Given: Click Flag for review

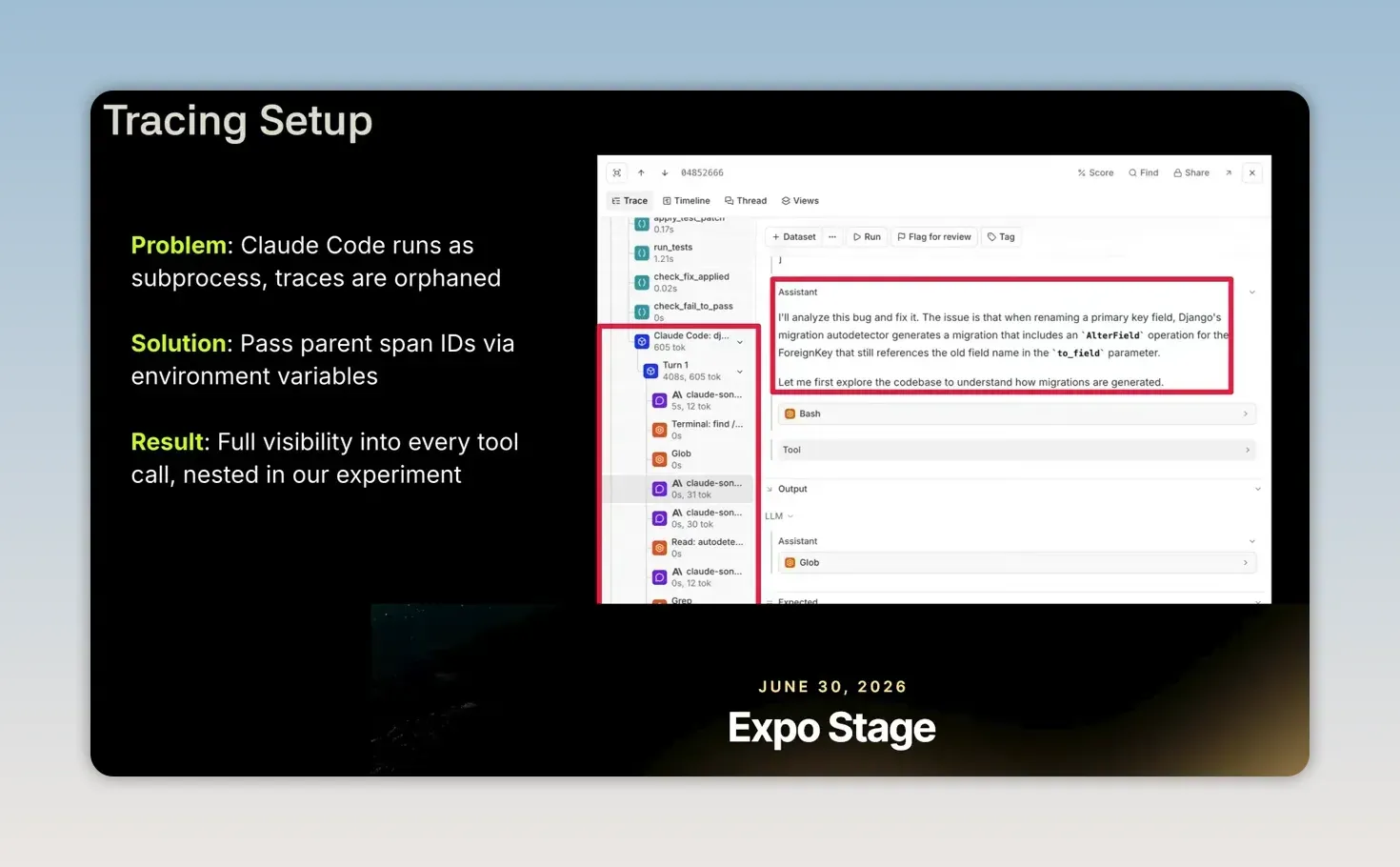Looking at the screenshot, I should pyautogui.click(x=934, y=237).
